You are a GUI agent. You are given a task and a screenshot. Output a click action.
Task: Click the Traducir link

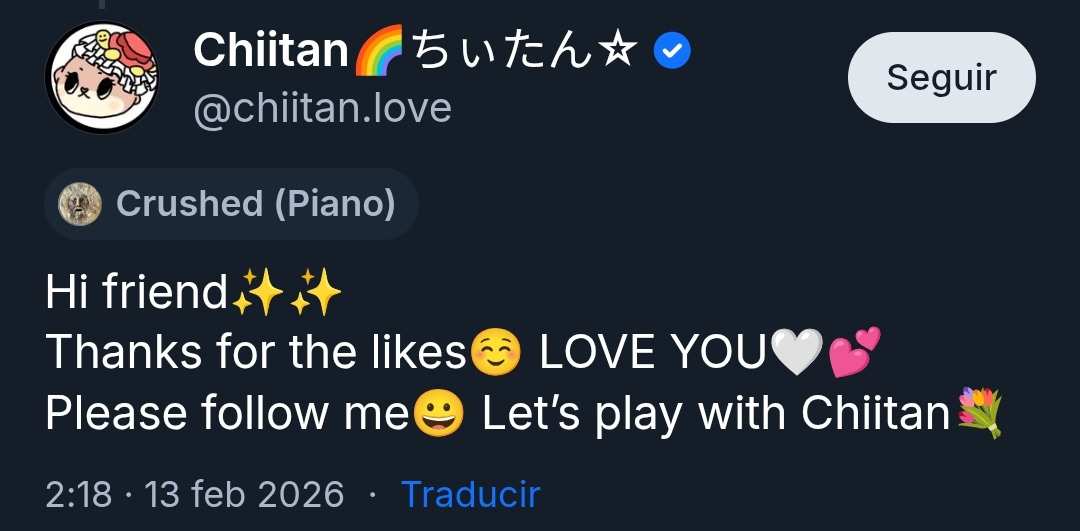pos(470,494)
